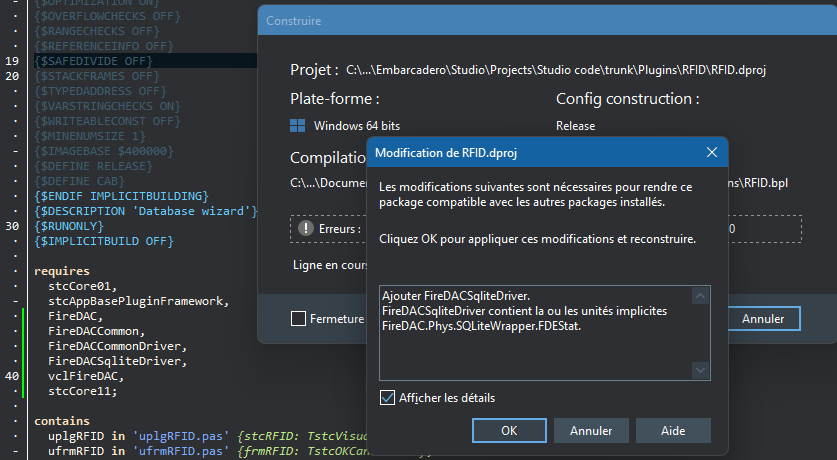Click the details box scroll down arrow
The height and width of the screenshot is (460, 837).
(x=701, y=370)
